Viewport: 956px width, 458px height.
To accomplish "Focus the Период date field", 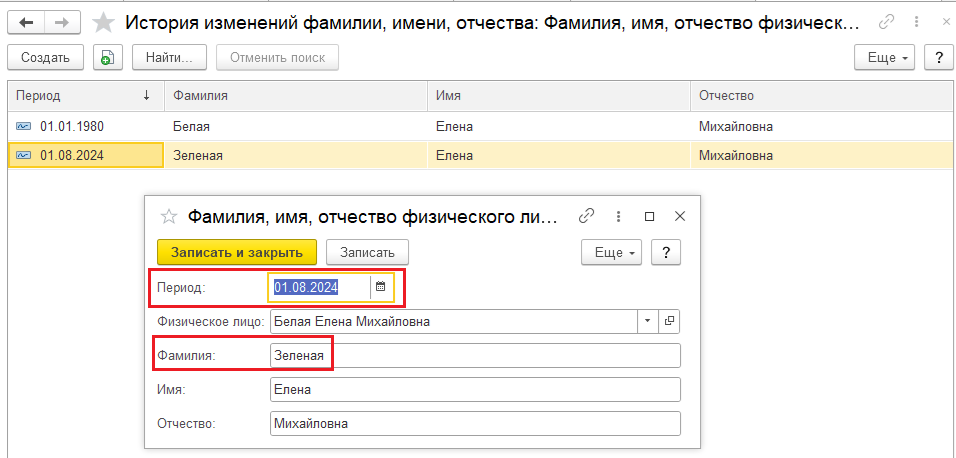I will pos(319,287).
